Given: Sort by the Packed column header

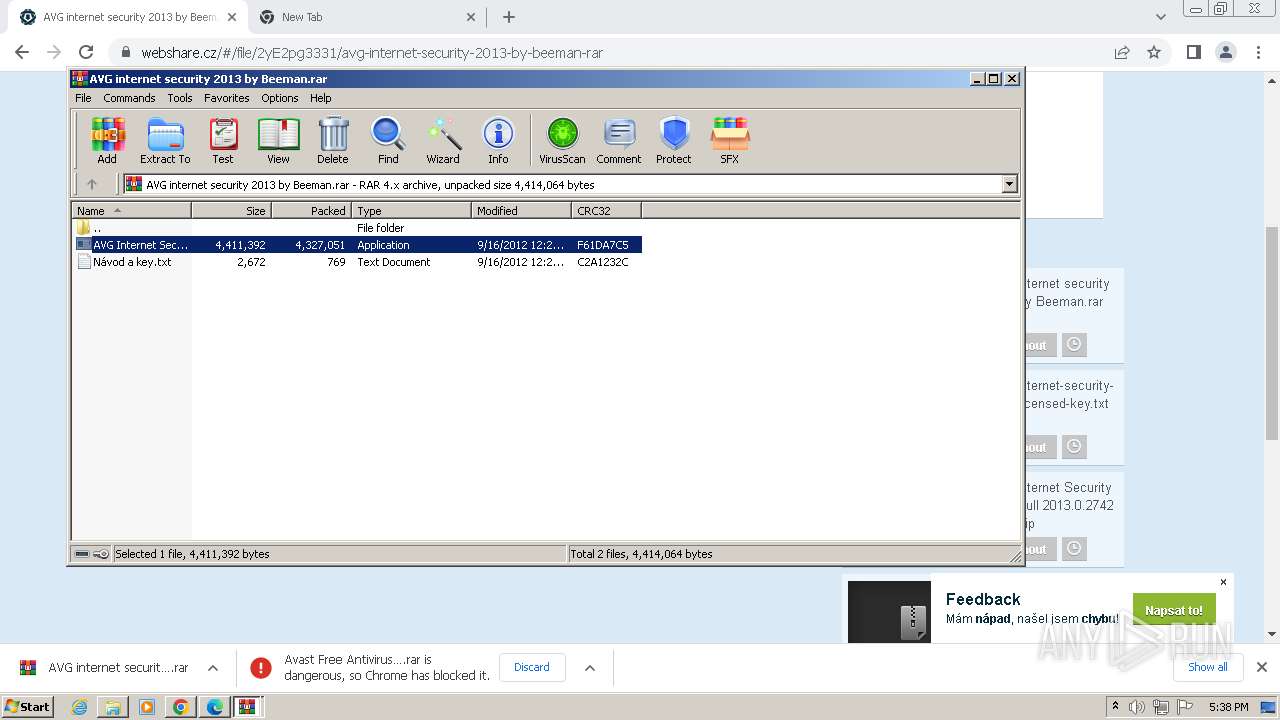Looking at the screenshot, I should point(311,210).
